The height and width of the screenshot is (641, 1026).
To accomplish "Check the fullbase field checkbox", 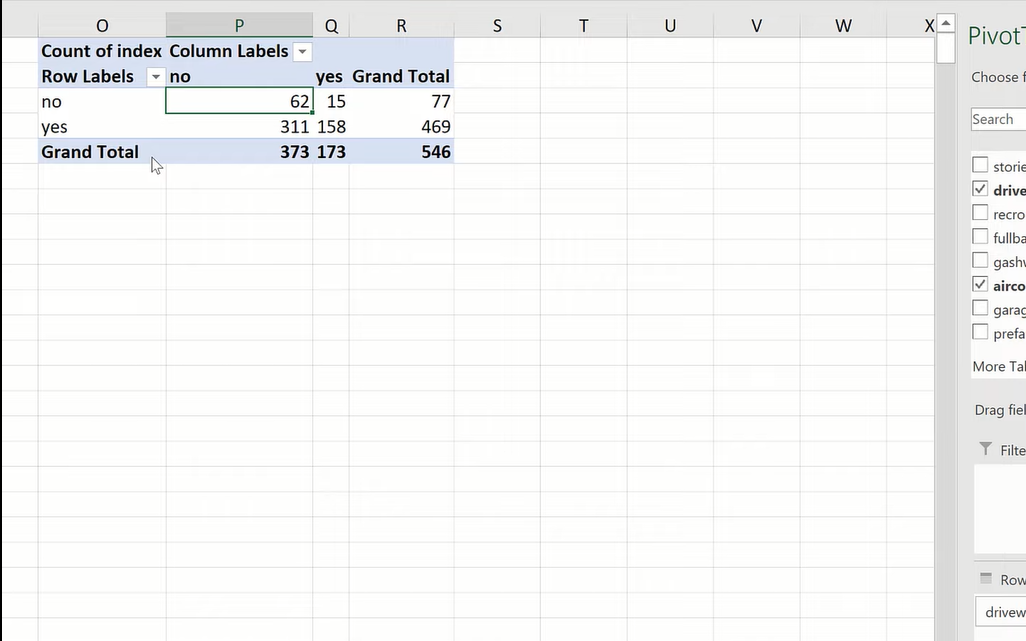I will click(x=980, y=236).
